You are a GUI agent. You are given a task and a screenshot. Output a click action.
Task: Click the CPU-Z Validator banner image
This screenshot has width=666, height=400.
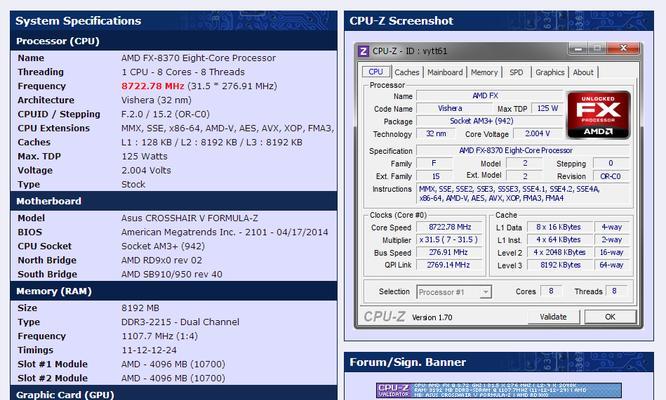pos(499,390)
